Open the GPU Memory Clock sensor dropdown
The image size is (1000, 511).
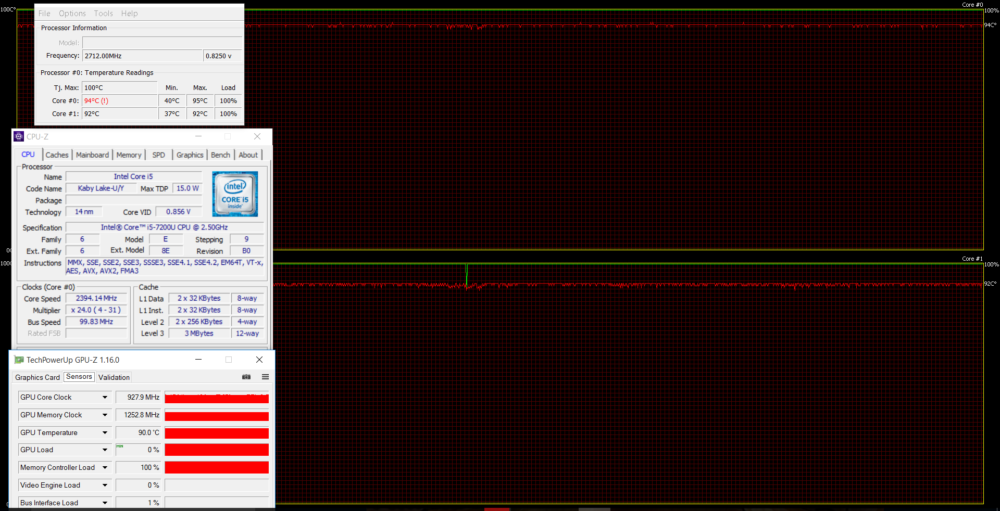click(105, 415)
